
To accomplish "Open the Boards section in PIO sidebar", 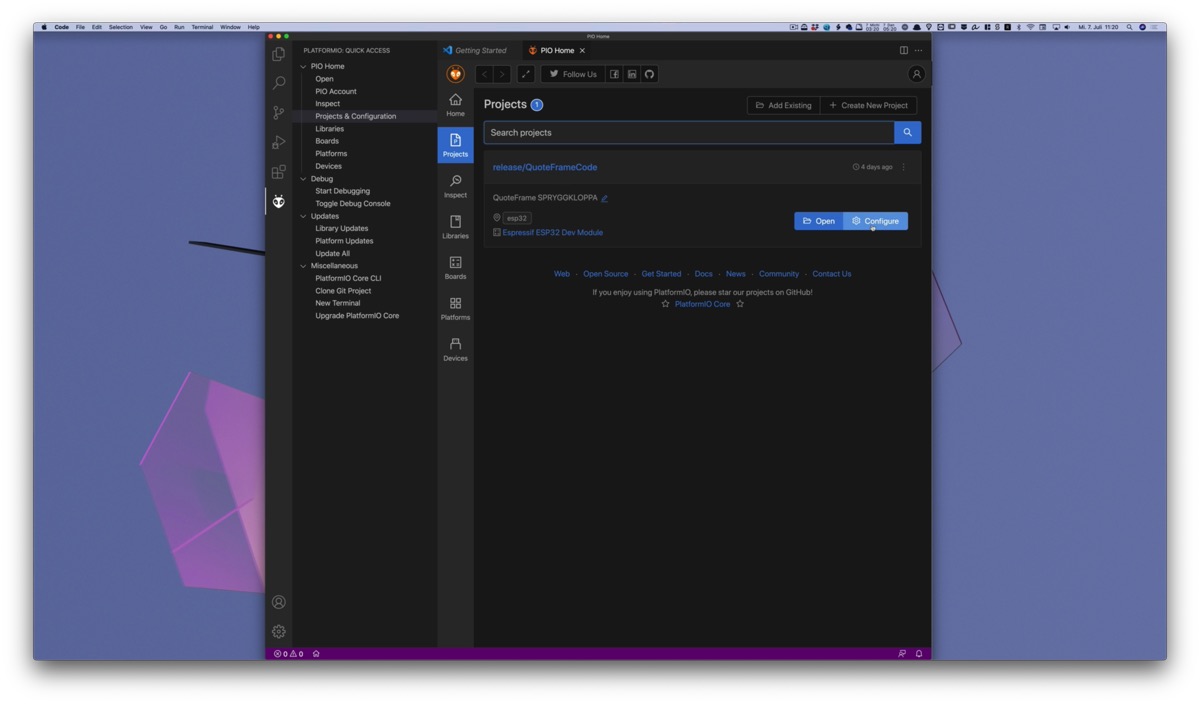I will [x=455, y=267].
